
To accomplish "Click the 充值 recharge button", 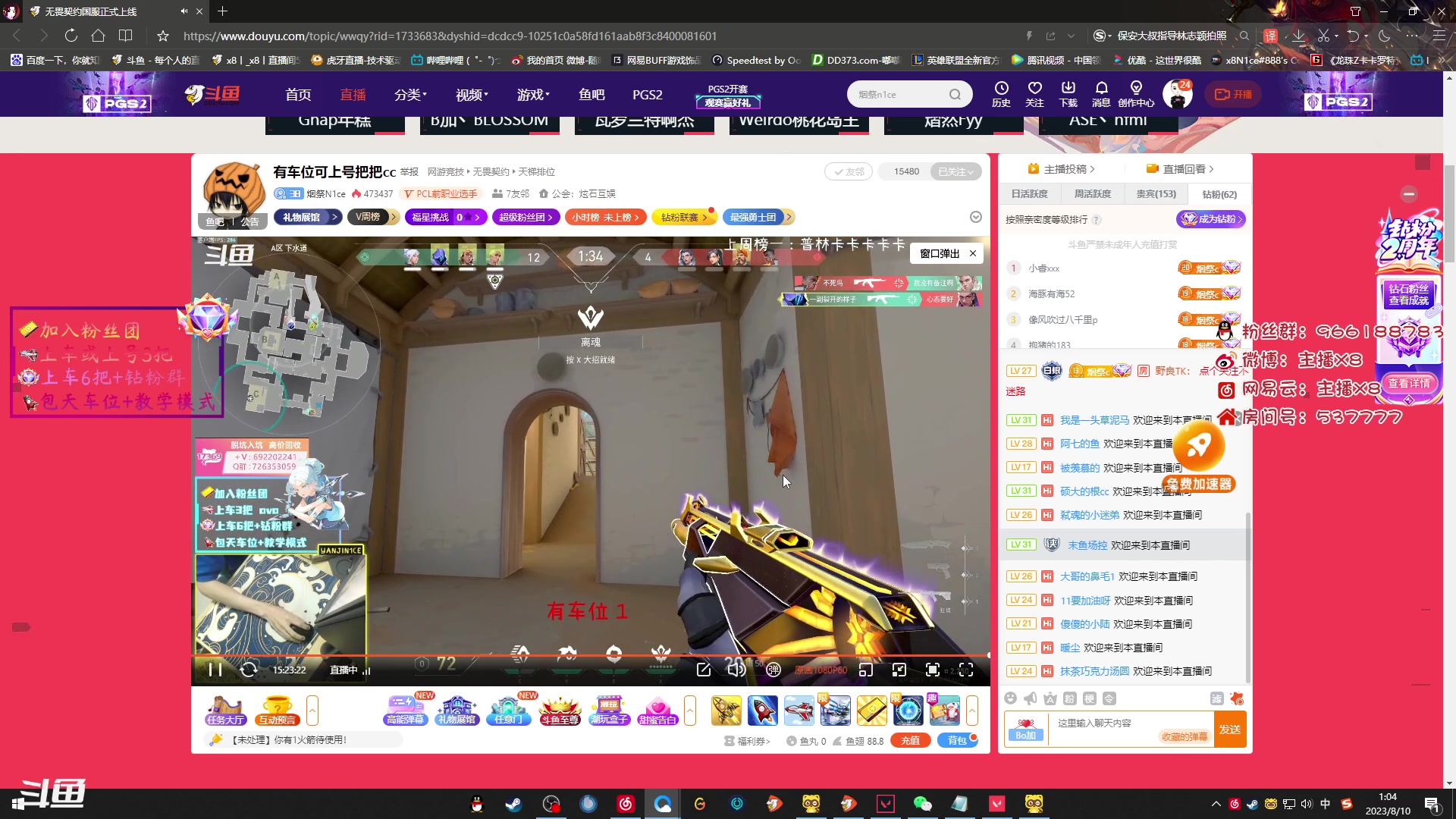I will tap(911, 741).
